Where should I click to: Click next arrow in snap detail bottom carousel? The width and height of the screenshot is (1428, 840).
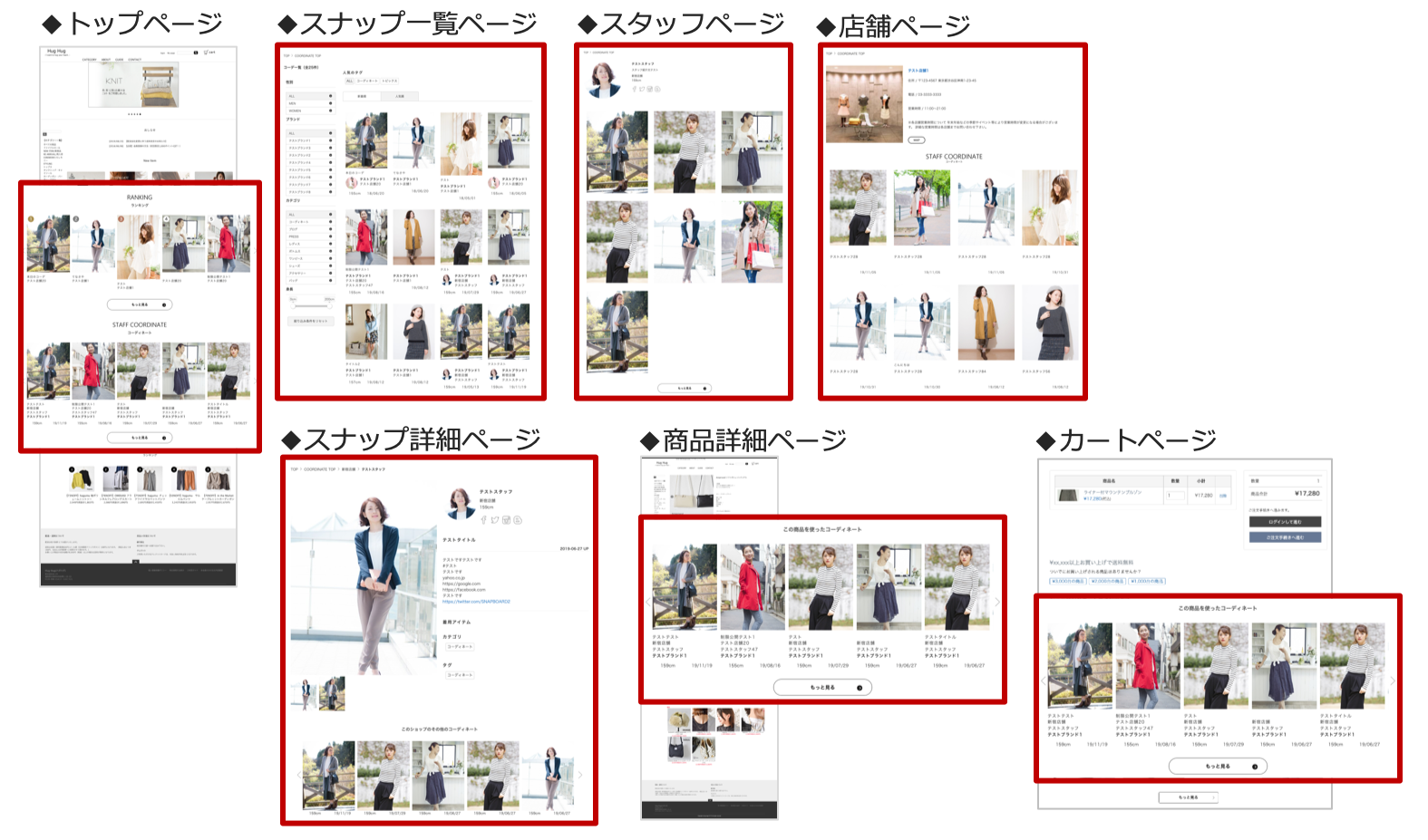[580, 775]
